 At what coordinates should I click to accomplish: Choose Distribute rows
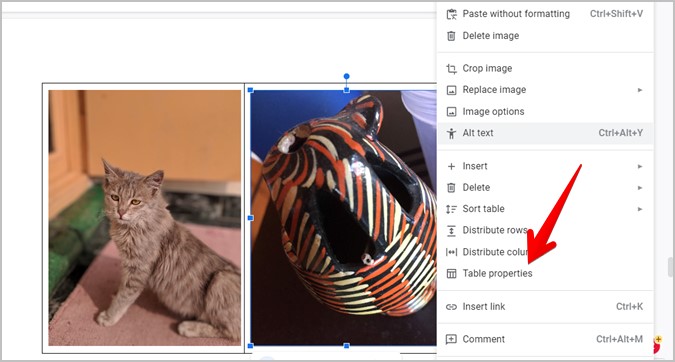(545, 230)
